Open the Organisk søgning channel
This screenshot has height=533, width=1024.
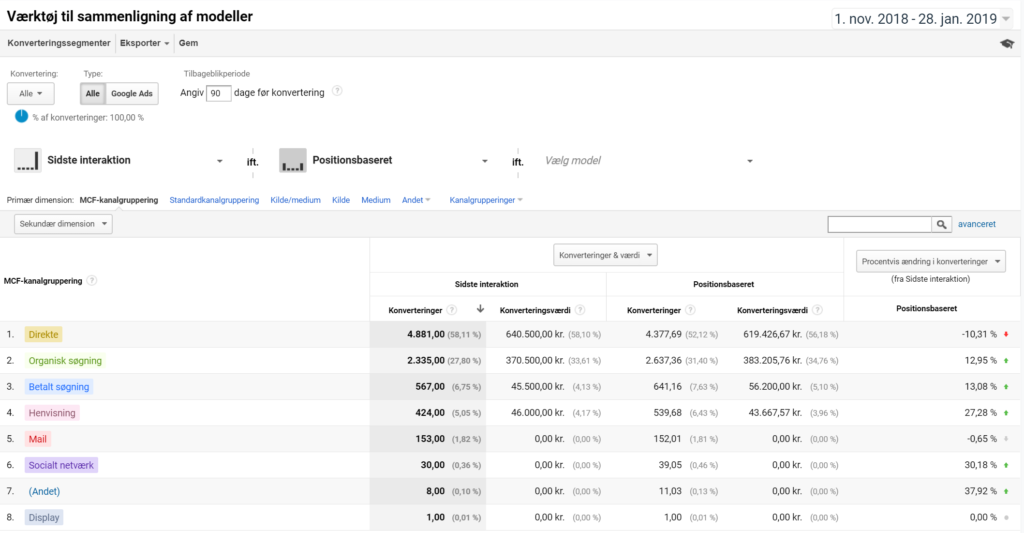pos(65,361)
